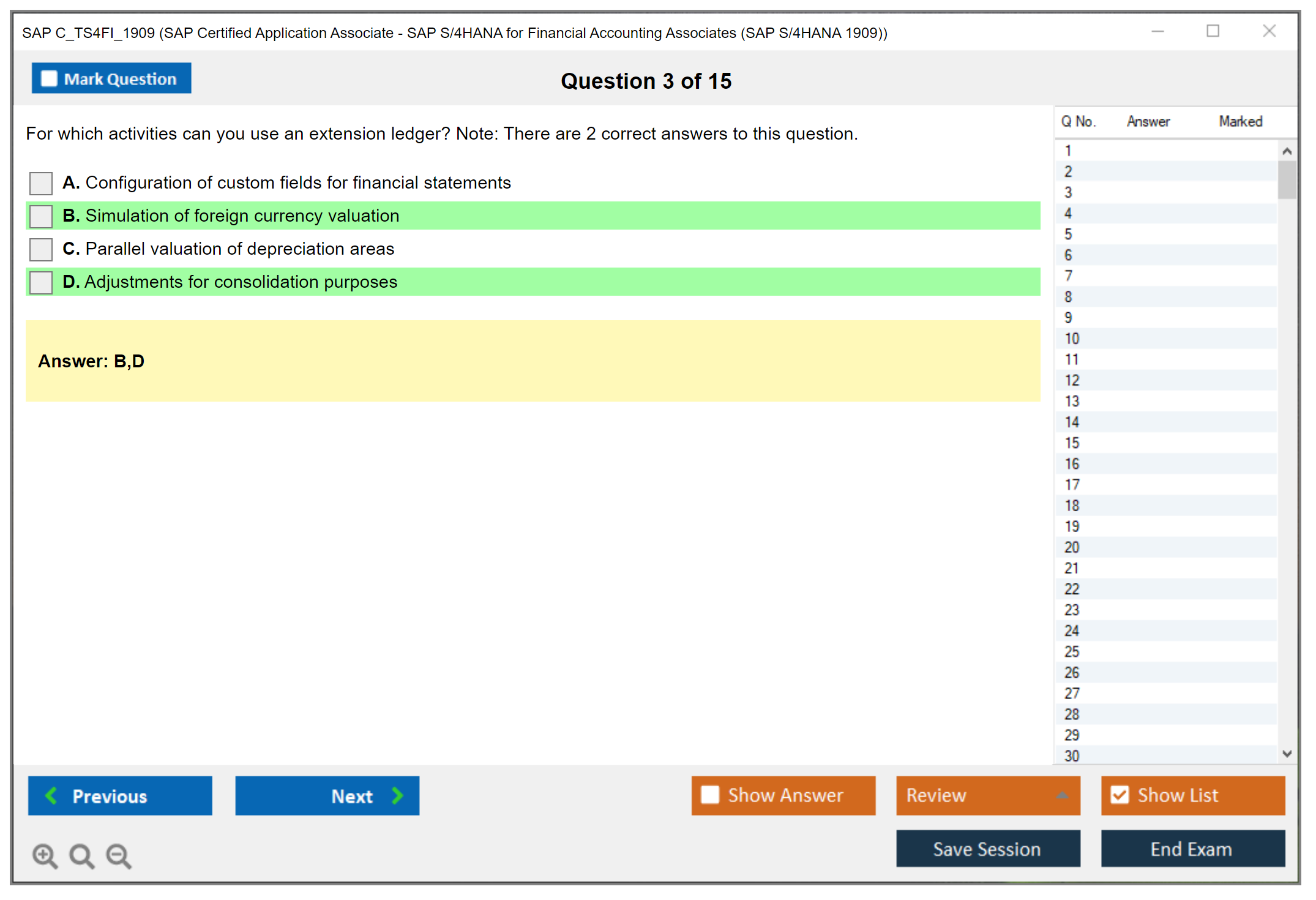Screen dimensions: 1316x900
Task: Tick the Mark Question checkbox icon
Action: click(x=49, y=79)
